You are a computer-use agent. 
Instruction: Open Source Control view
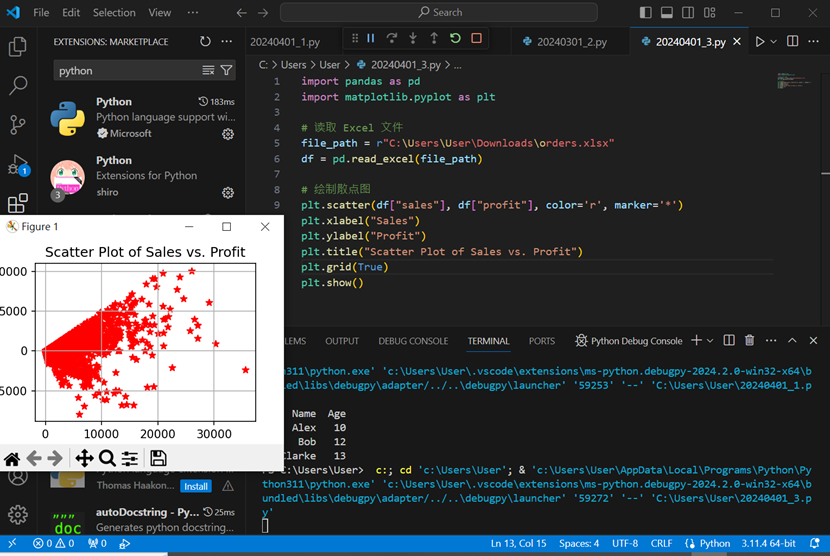pyautogui.click(x=17, y=125)
